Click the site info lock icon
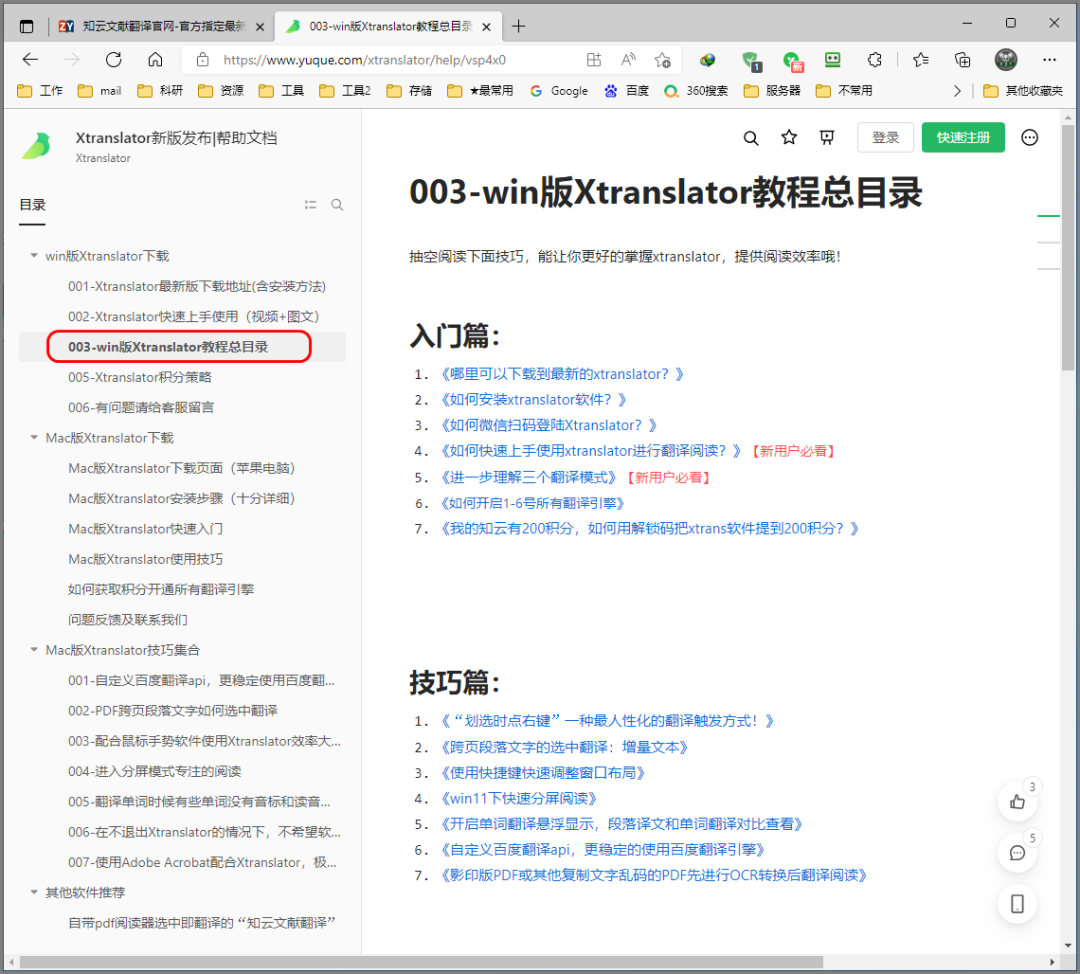This screenshot has width=1080, height=974. point(202,60)
